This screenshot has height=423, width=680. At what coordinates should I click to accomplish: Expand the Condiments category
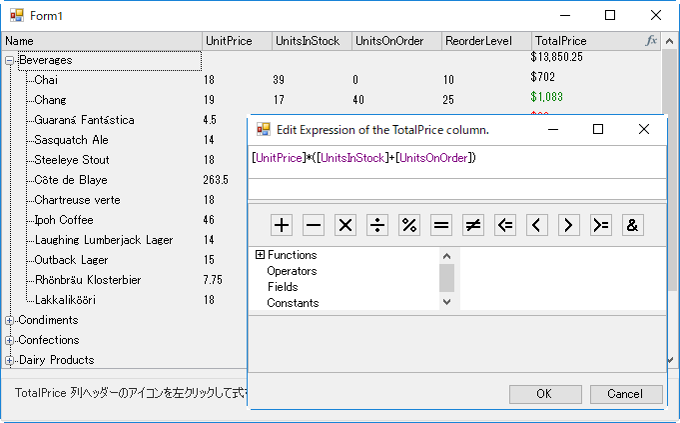click(9, 321)
